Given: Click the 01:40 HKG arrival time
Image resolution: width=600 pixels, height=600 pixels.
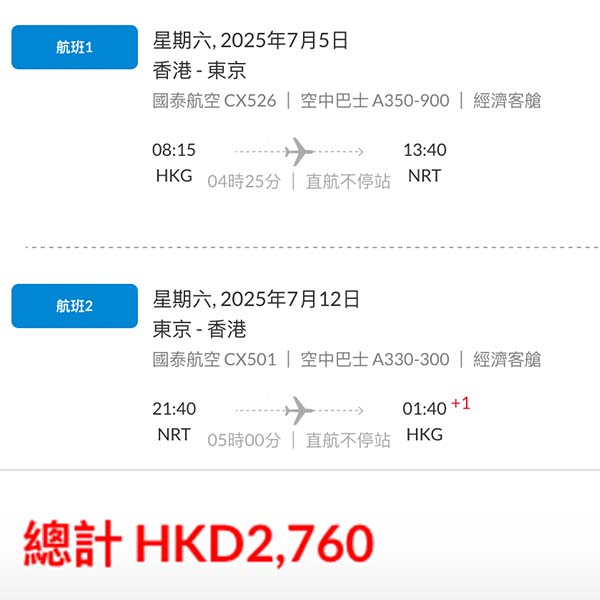Looking at the screenshot, I should [425, 421].
